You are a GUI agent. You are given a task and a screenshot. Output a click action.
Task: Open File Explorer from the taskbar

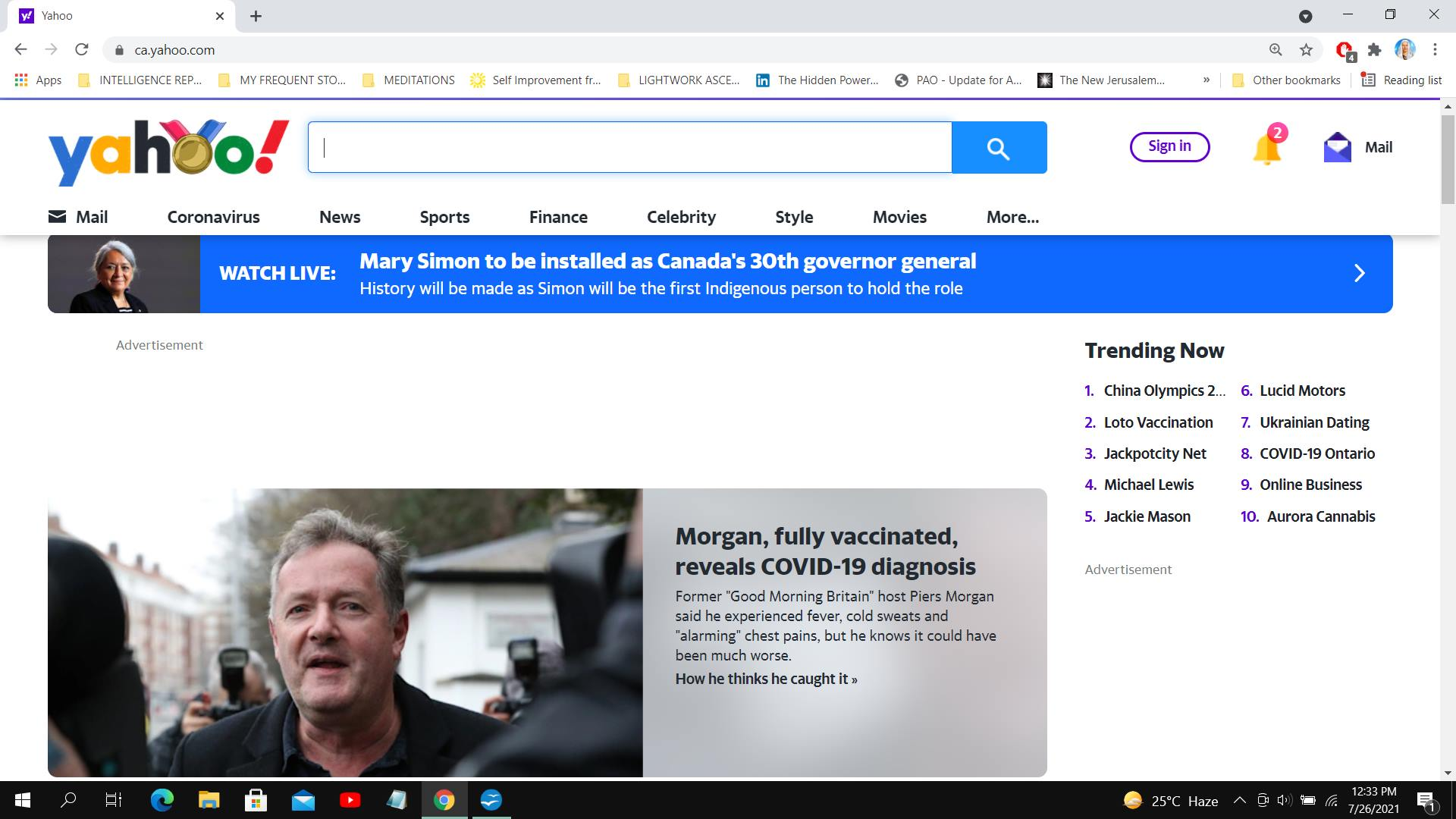[209, 800]
